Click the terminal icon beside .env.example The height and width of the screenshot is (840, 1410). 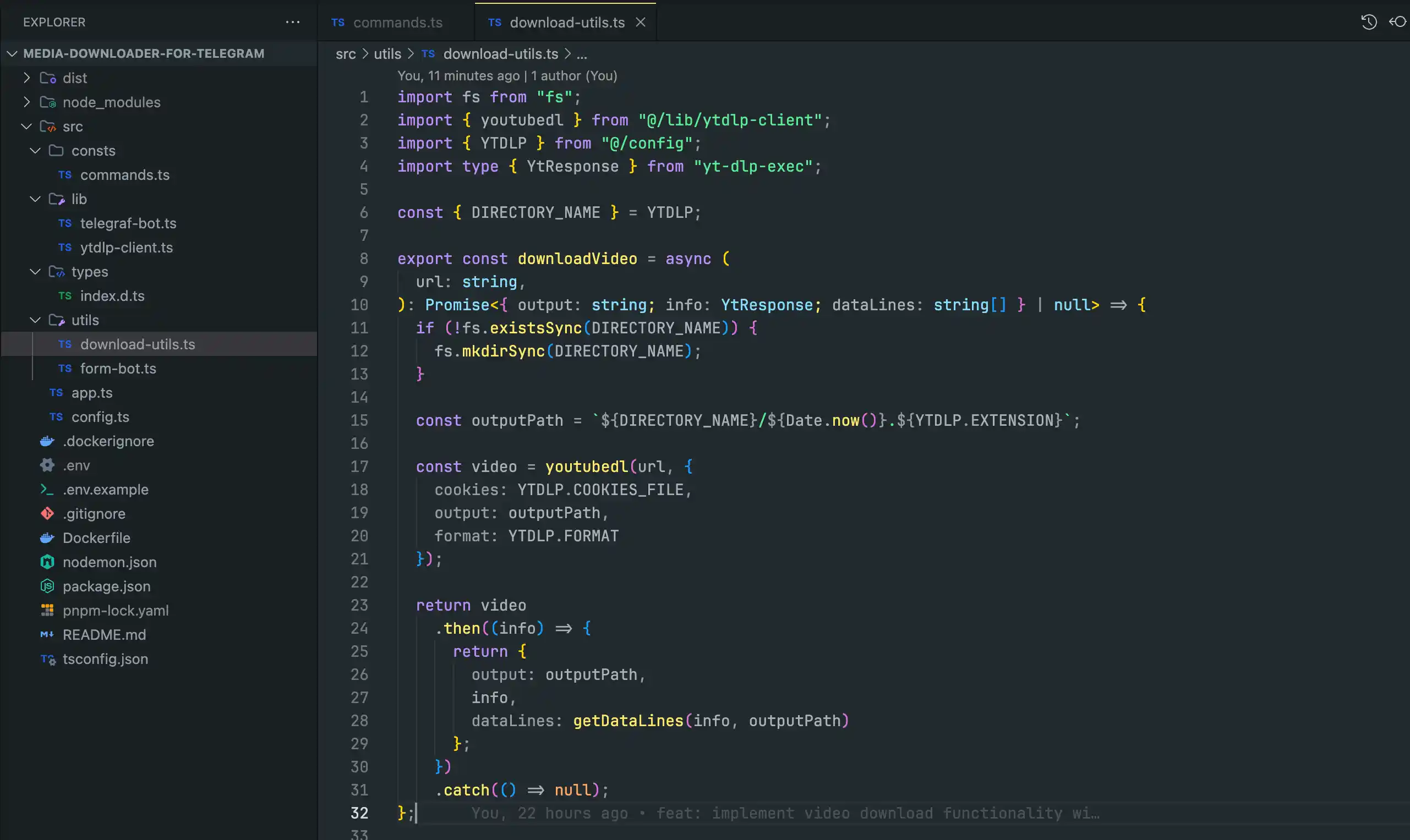click(47, 489)
